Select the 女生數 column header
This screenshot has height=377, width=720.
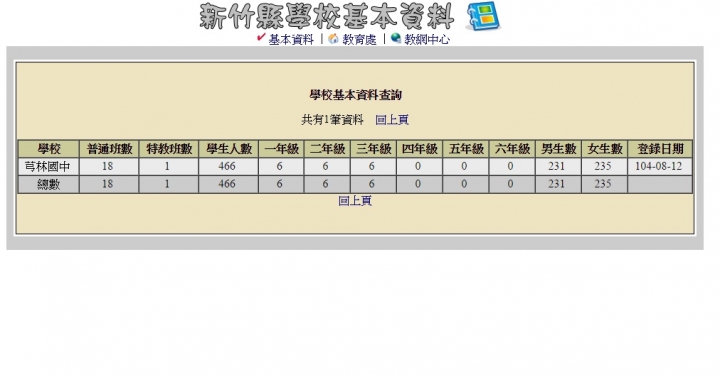click(x=605, y=149)
